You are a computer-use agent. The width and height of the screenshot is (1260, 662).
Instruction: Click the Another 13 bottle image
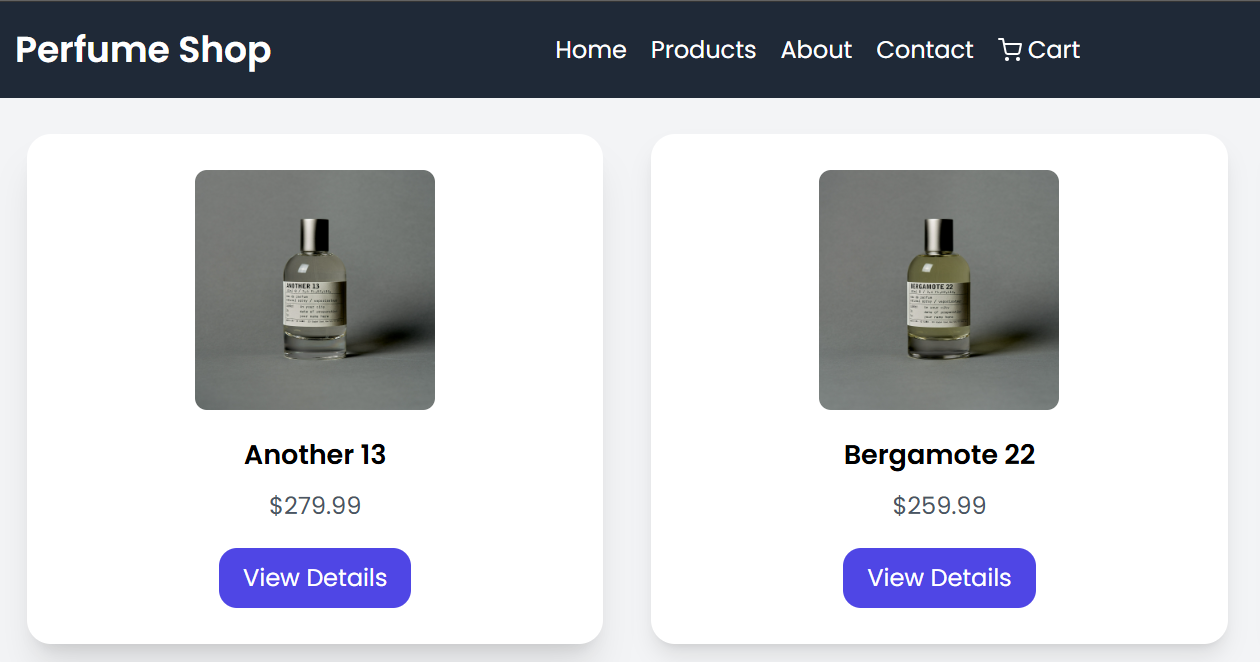tap(314, 289)
